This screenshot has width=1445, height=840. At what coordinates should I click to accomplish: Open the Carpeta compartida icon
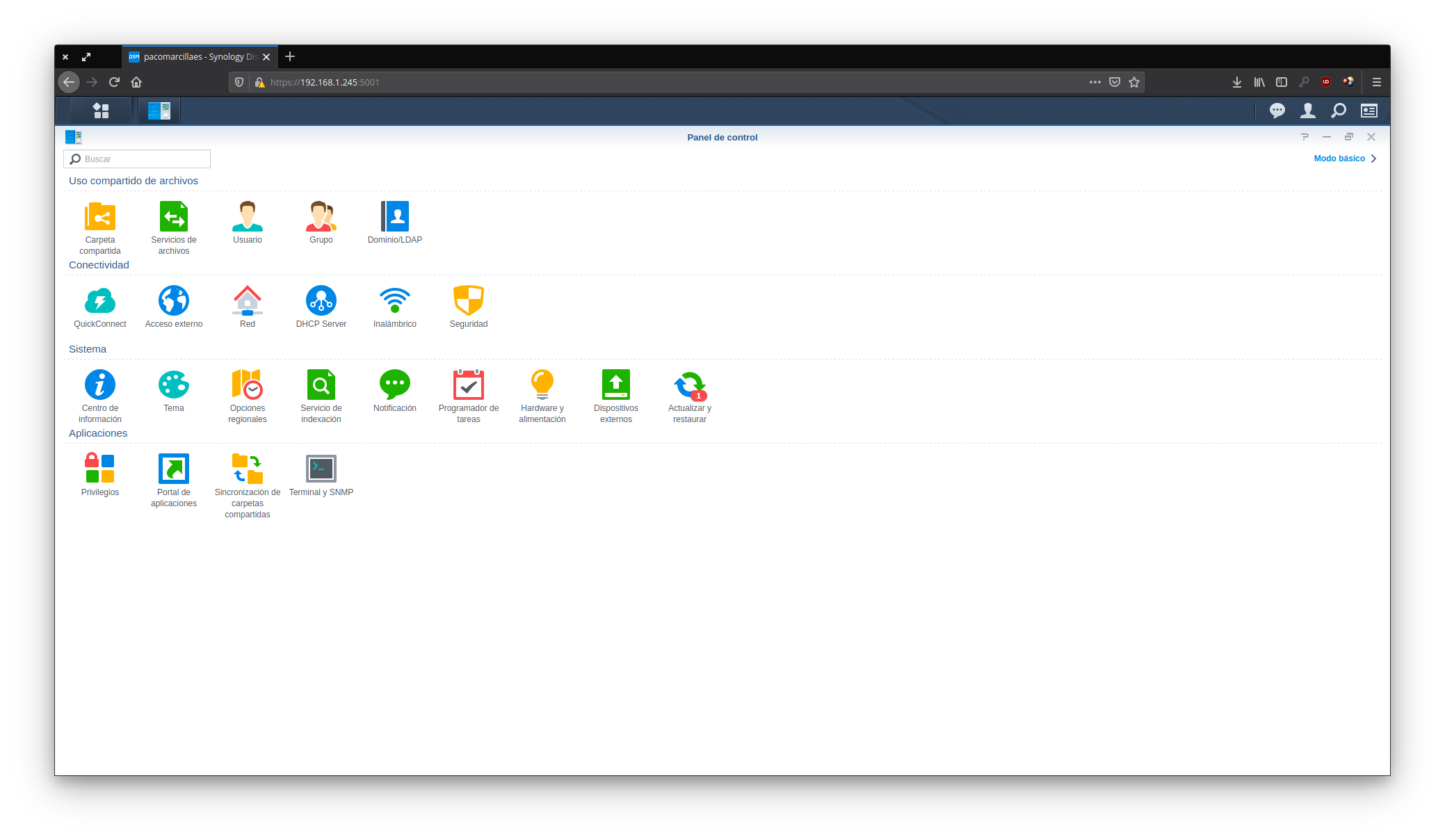tap(100, 217)
